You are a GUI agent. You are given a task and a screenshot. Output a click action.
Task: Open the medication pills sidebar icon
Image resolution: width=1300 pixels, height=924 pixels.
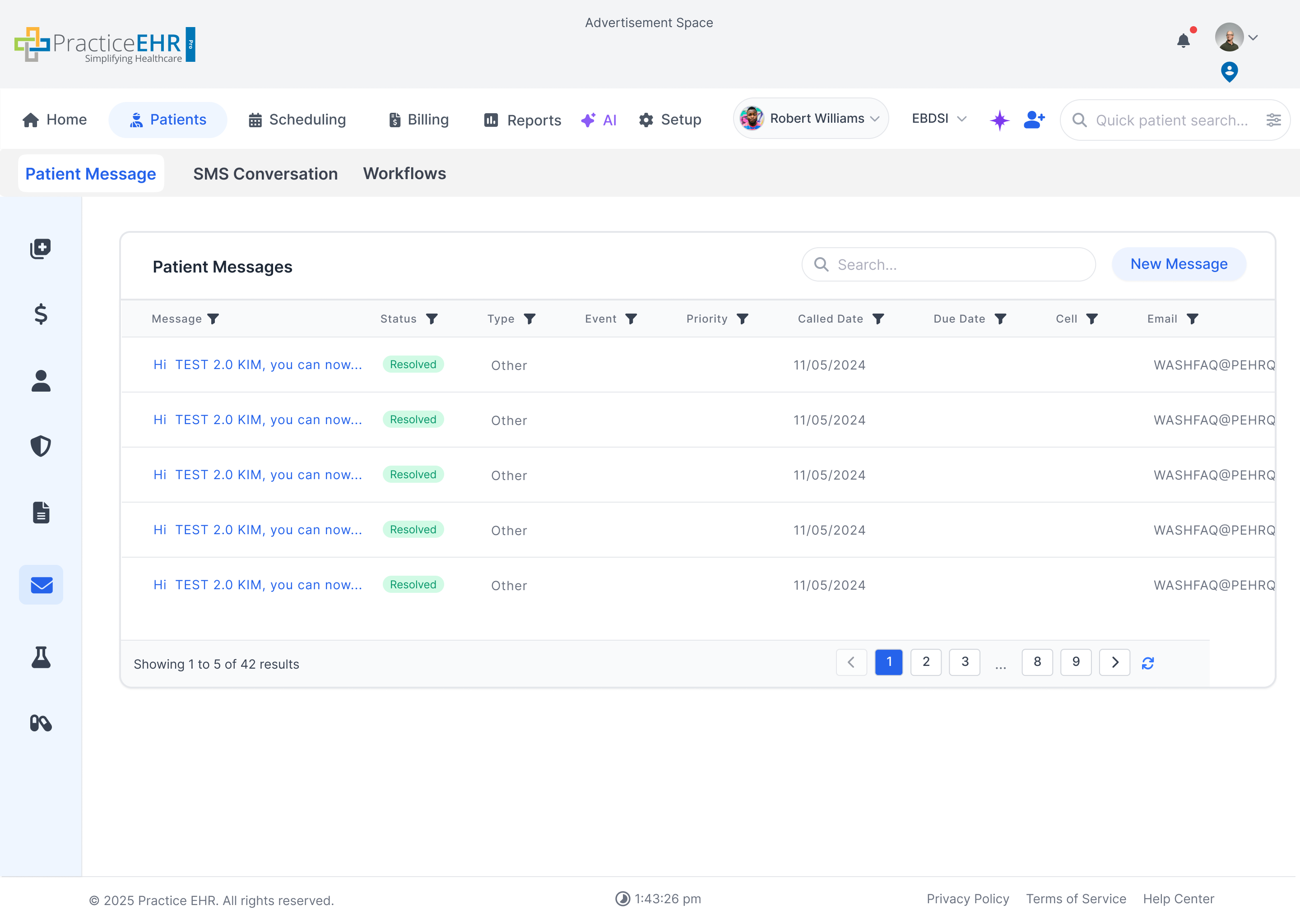pyautogui.click(x=41, y=723)
